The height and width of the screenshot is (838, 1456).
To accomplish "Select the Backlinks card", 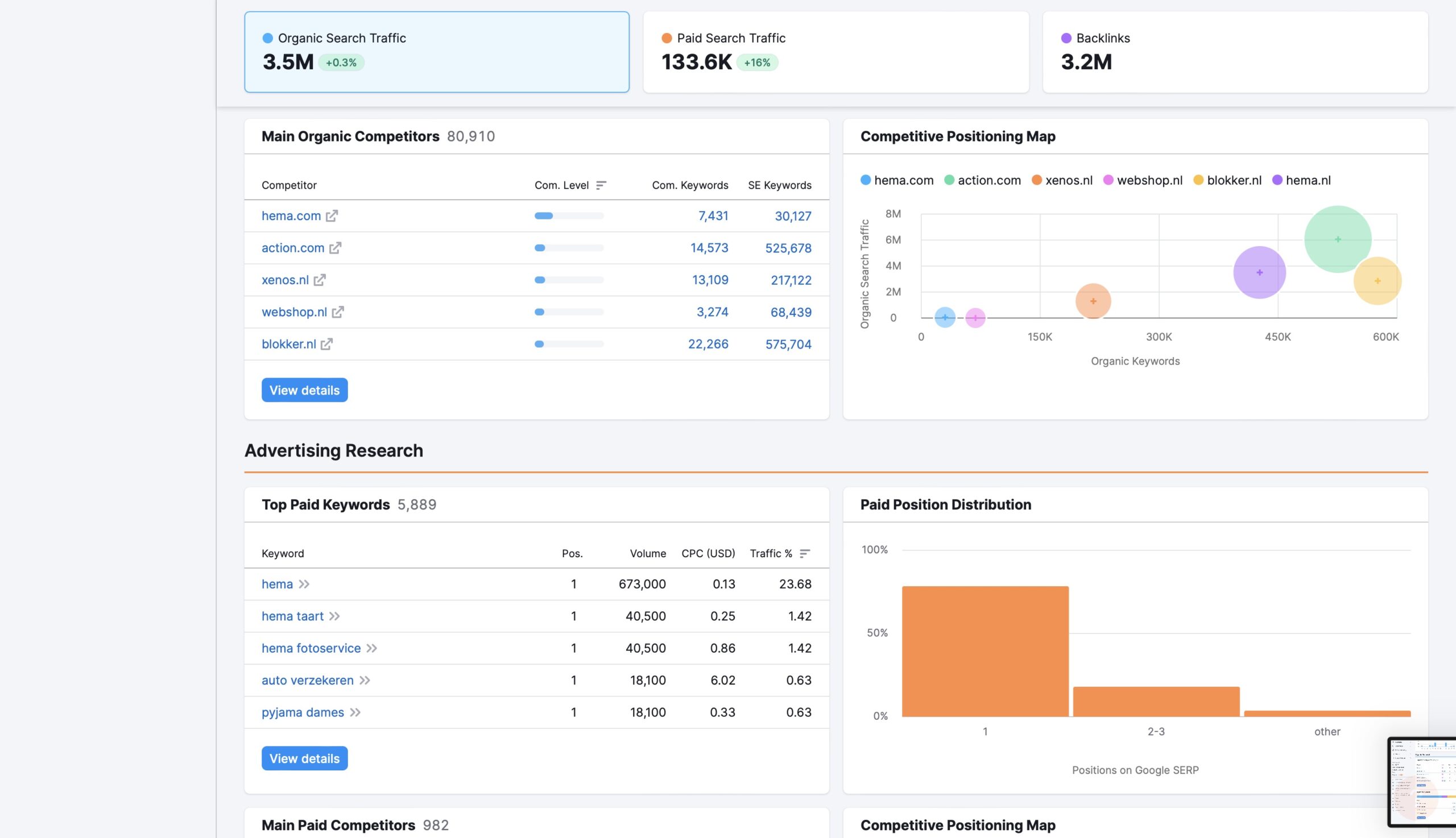I will coord(1235,52).
